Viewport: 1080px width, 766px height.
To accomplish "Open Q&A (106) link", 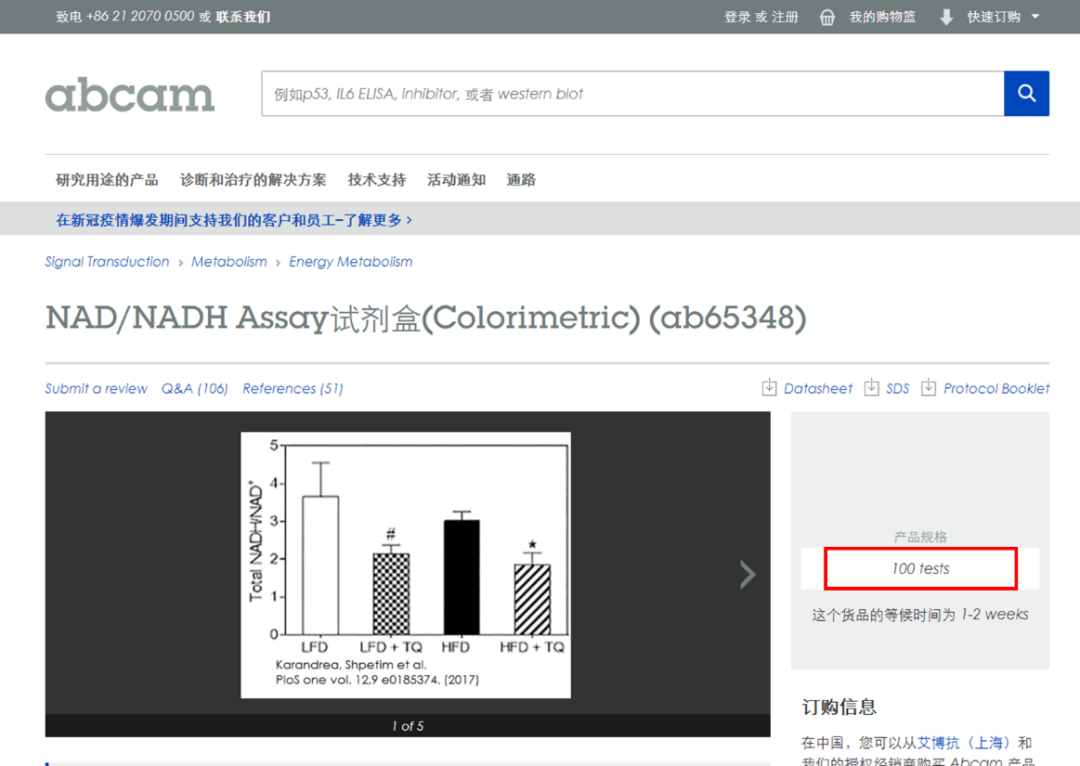I will pos(194,389).
